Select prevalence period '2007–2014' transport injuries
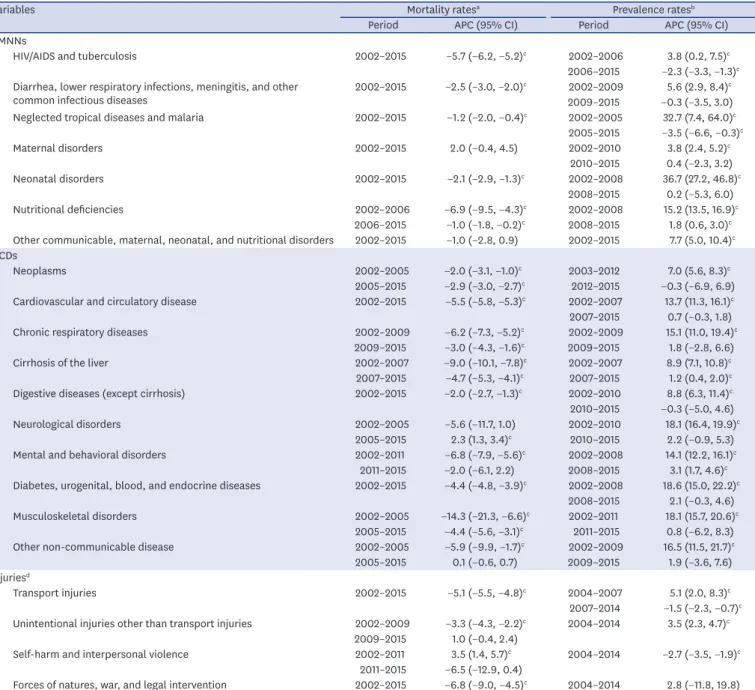755x690 pixels. click(x=594, y=609)
